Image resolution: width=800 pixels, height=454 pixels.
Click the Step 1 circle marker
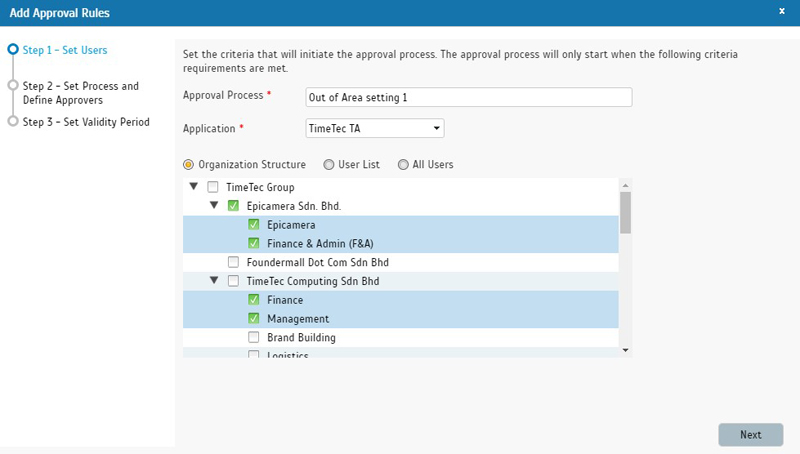[13, 49]
